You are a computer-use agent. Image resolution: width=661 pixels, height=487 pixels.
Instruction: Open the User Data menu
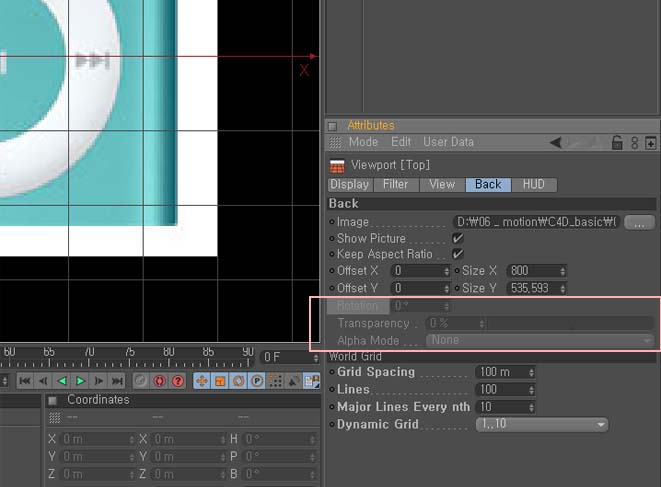tap(448, 142)
